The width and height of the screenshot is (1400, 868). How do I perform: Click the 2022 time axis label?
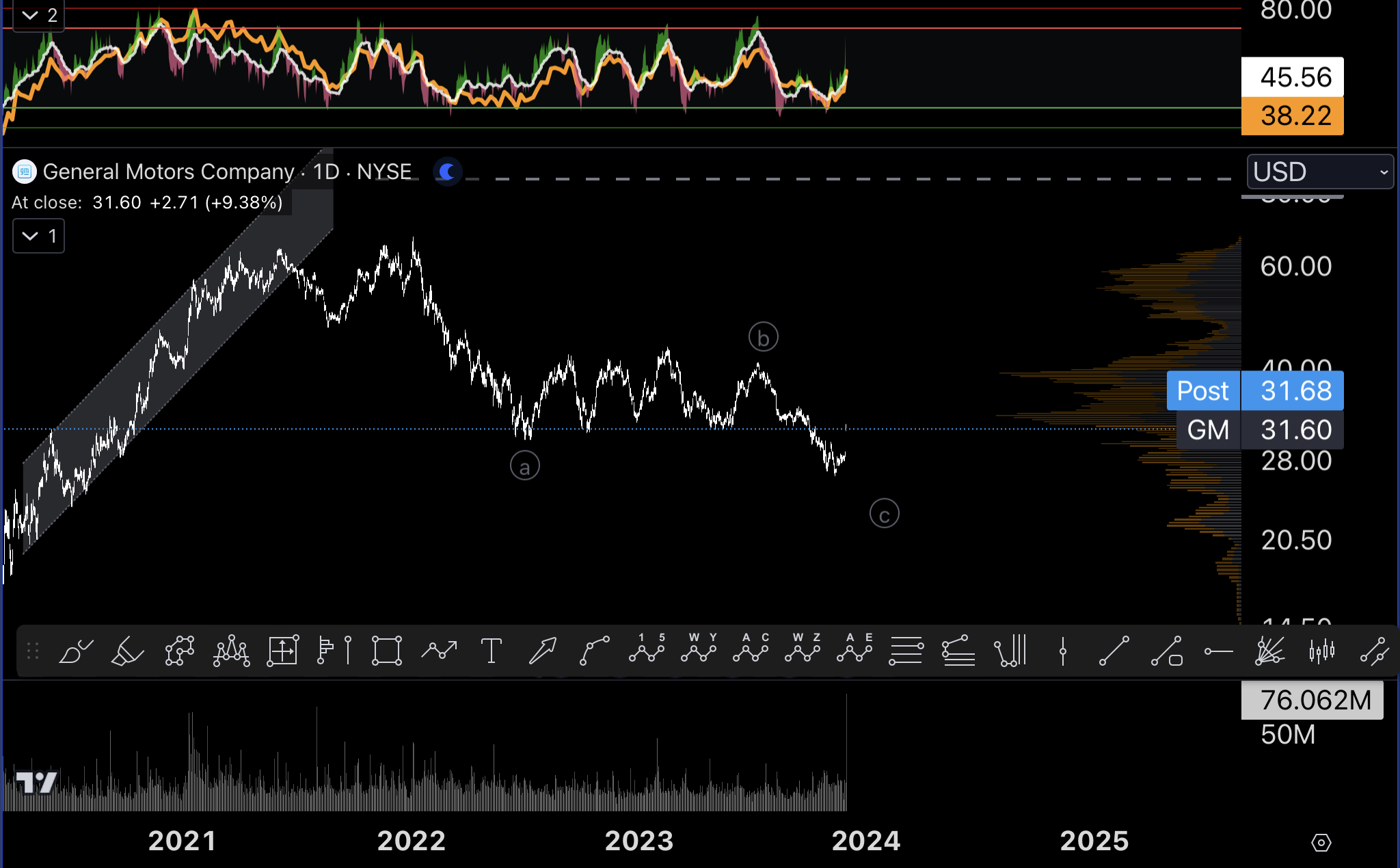click(x=412, y=841)
